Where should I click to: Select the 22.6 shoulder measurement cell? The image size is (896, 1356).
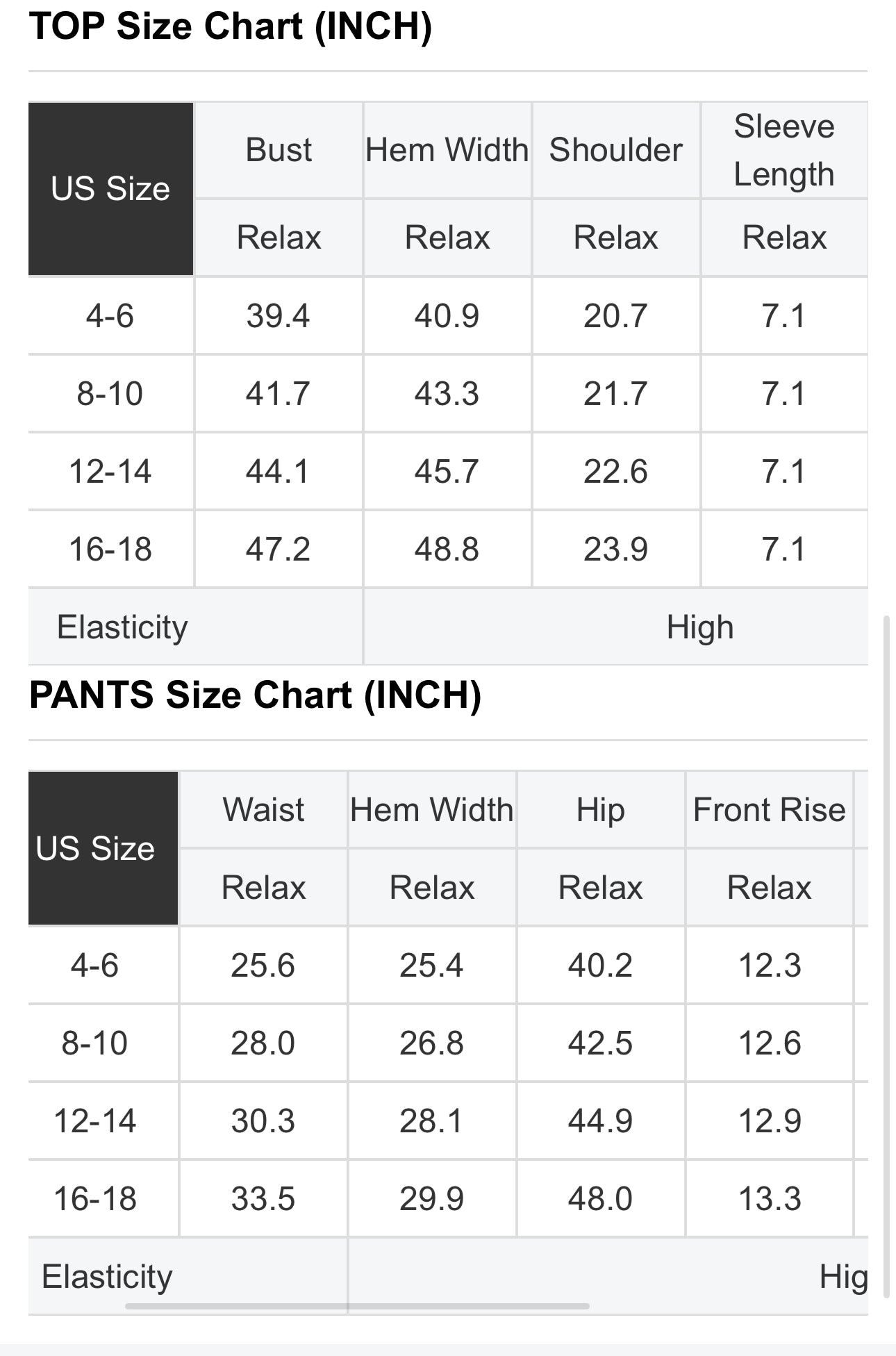615,472
